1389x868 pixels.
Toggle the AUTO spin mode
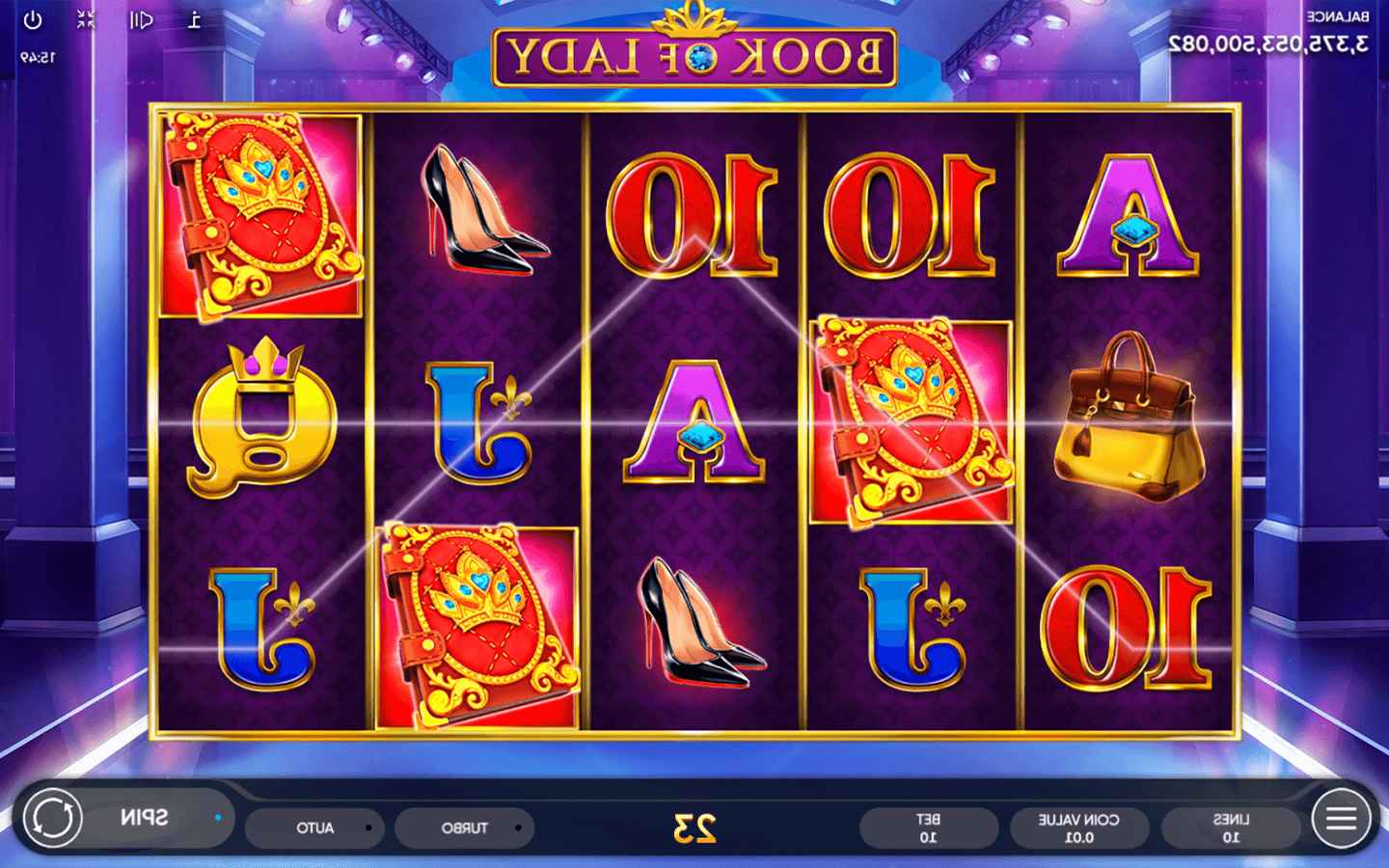point(314,827)
